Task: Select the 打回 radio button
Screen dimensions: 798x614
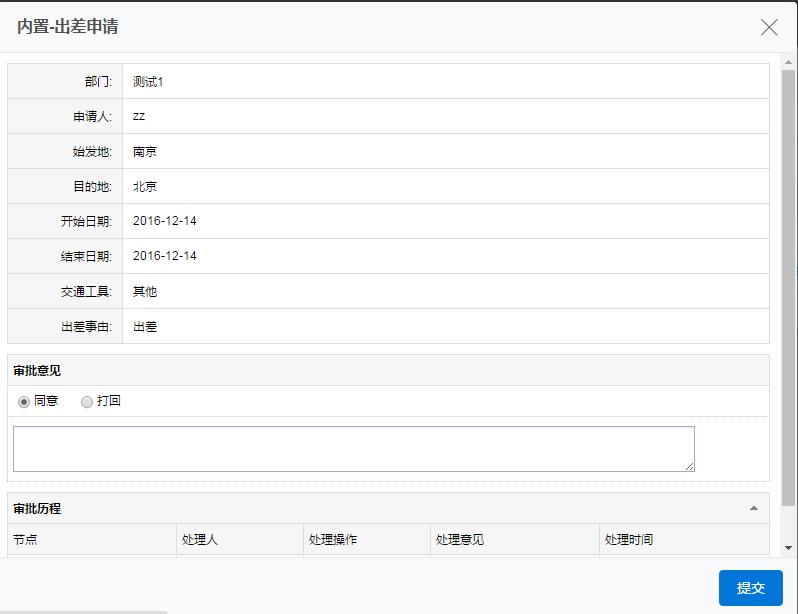Action: click(87, 402)
